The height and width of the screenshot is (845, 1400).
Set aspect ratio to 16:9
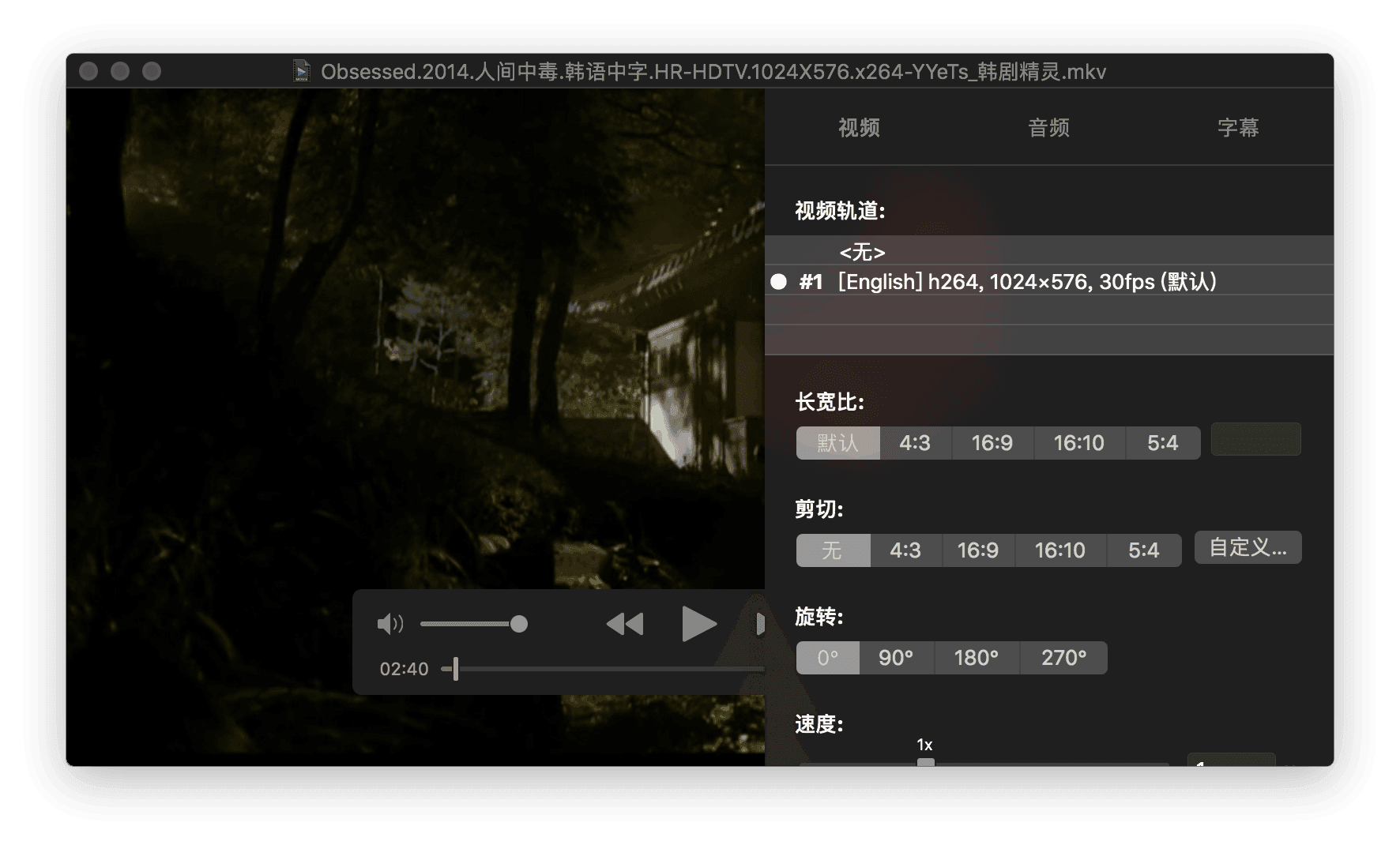point(992,443)
